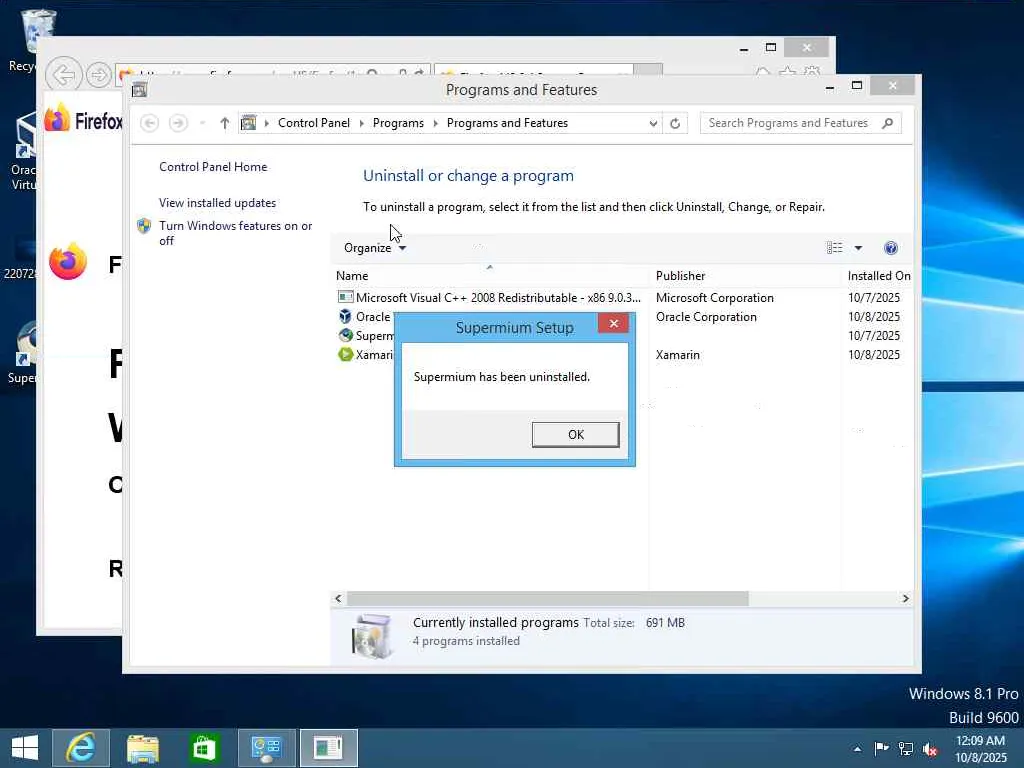The width and height of the screenshot is (1024, 768).
Task: Click the Programs and Features window icon
Action: 139,90
